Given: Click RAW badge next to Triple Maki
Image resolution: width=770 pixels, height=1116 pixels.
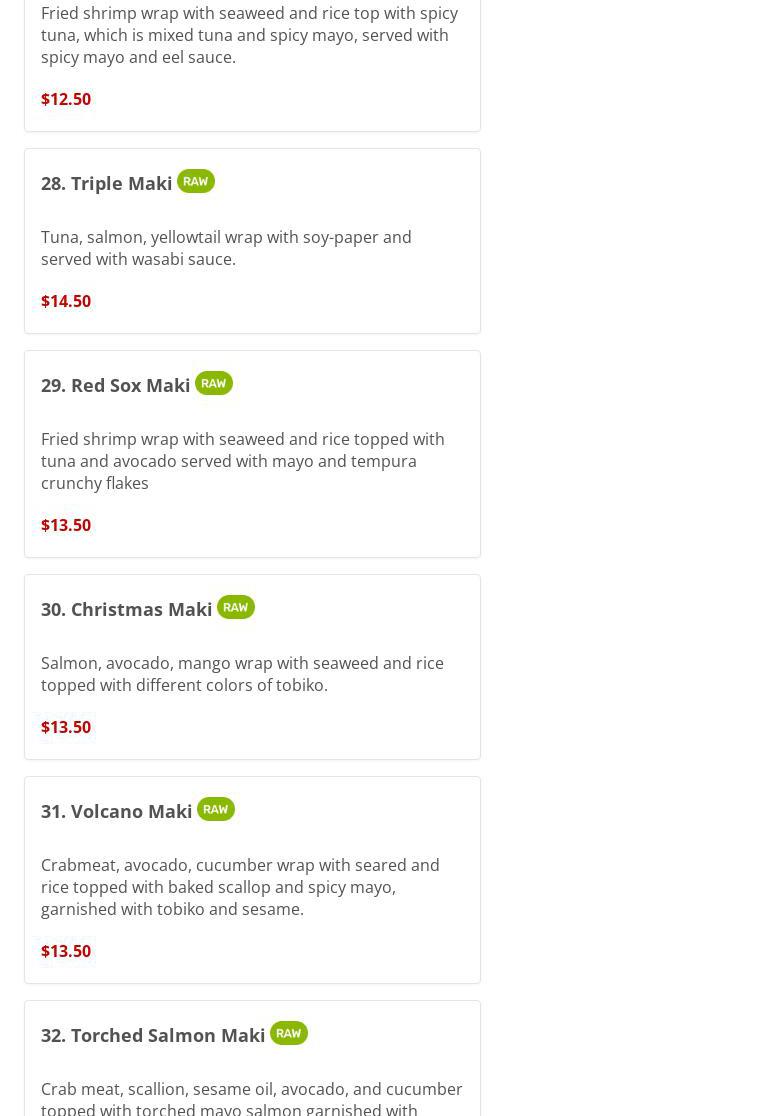Looking at the screenshot, I should [195, 181].
